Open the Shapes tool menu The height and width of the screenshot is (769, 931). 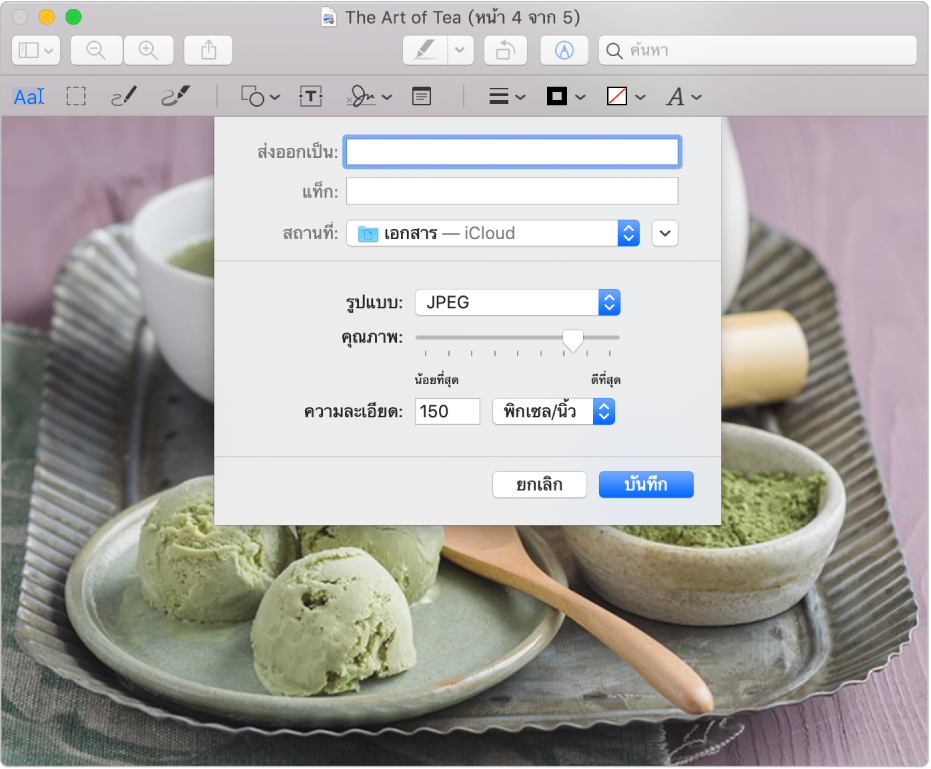[260, 96]
